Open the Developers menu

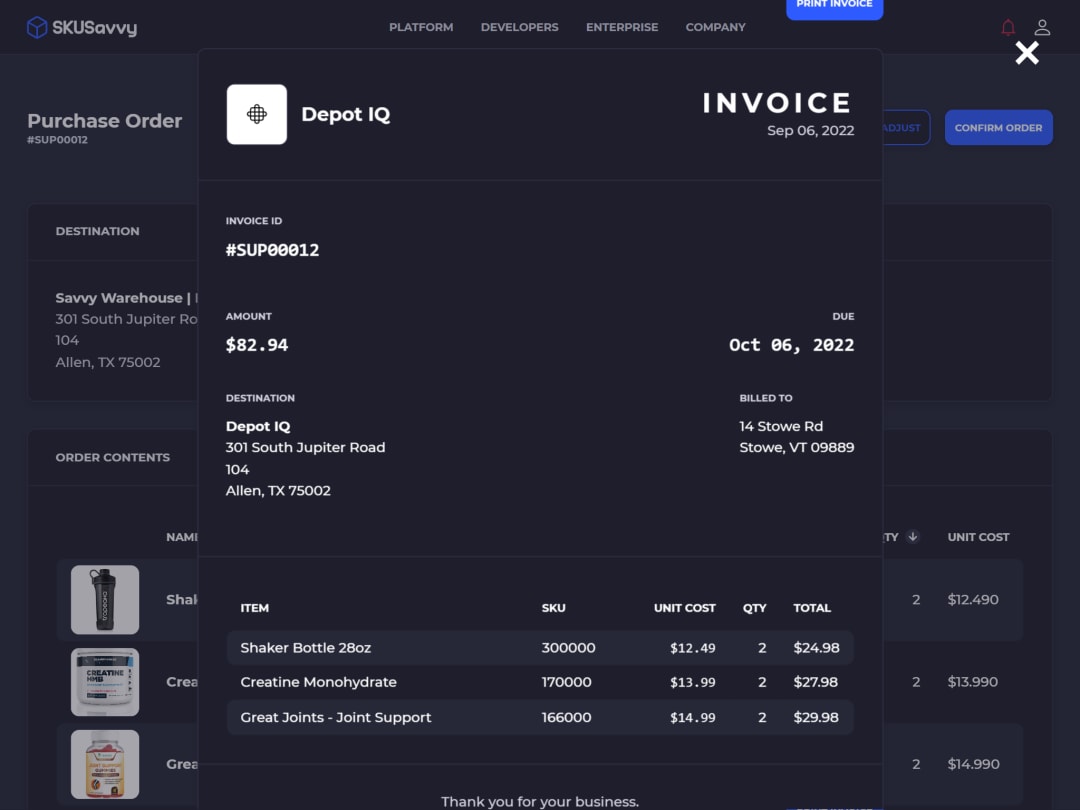pos(519,28)
